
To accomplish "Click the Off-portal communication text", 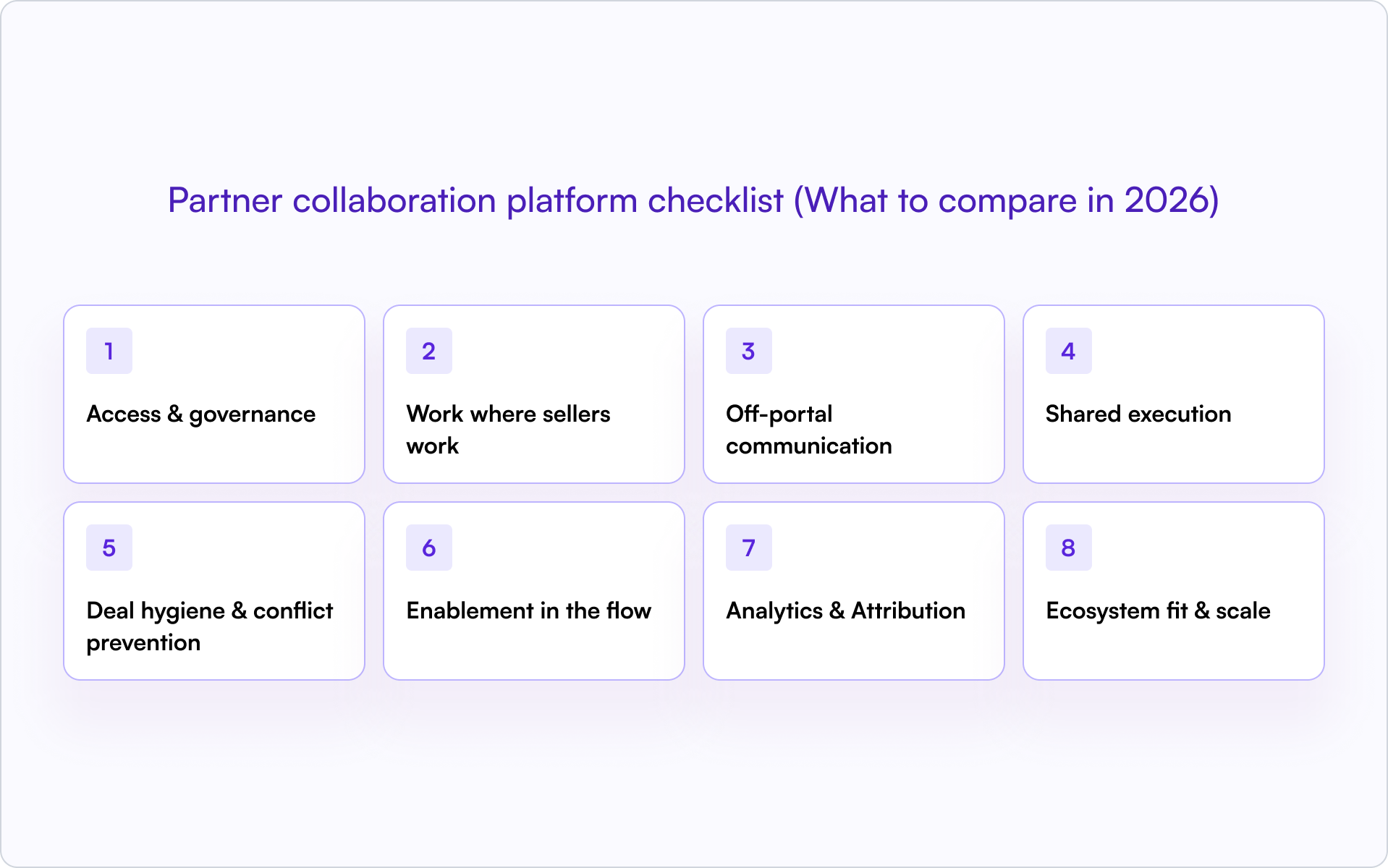I will point(808,430).
